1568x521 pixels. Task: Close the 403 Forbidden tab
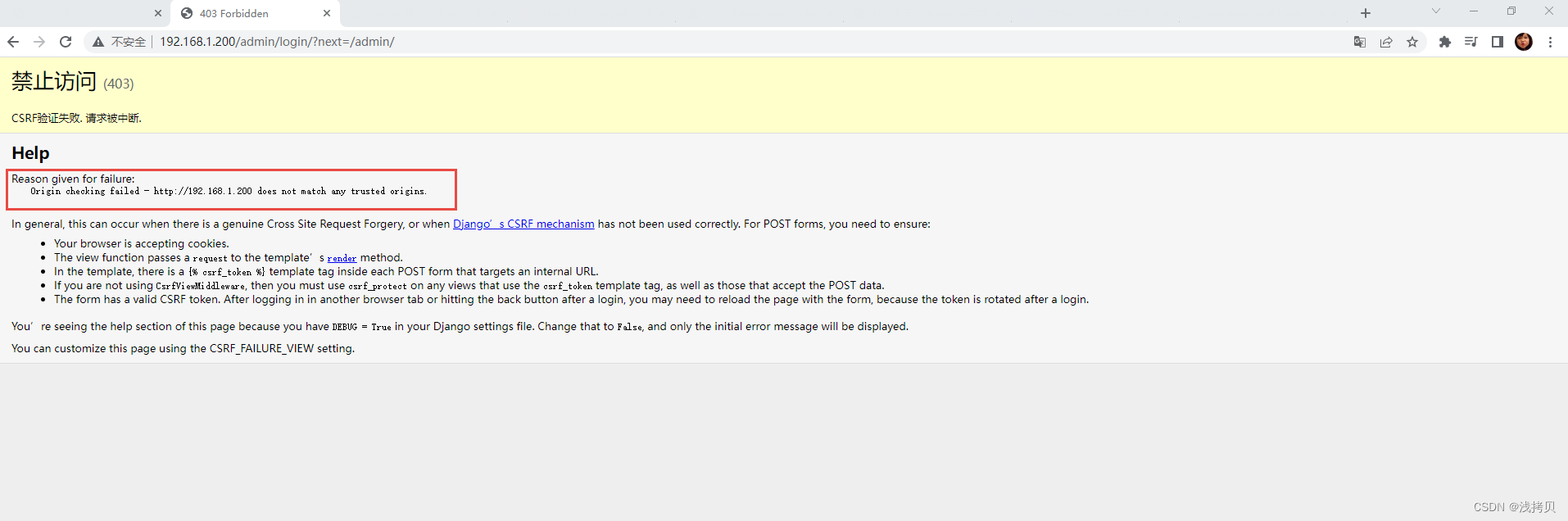point(327,13)
